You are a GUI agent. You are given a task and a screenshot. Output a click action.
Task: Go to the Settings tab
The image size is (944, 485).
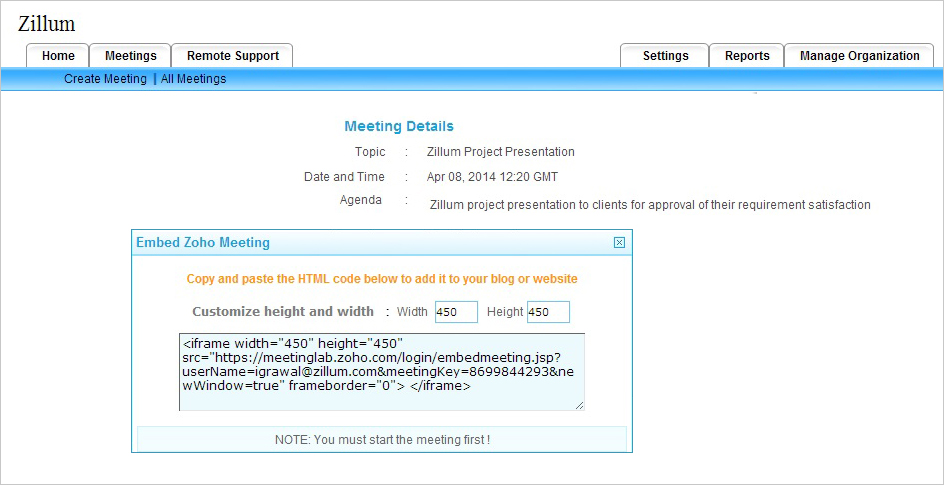click(665, 56)
